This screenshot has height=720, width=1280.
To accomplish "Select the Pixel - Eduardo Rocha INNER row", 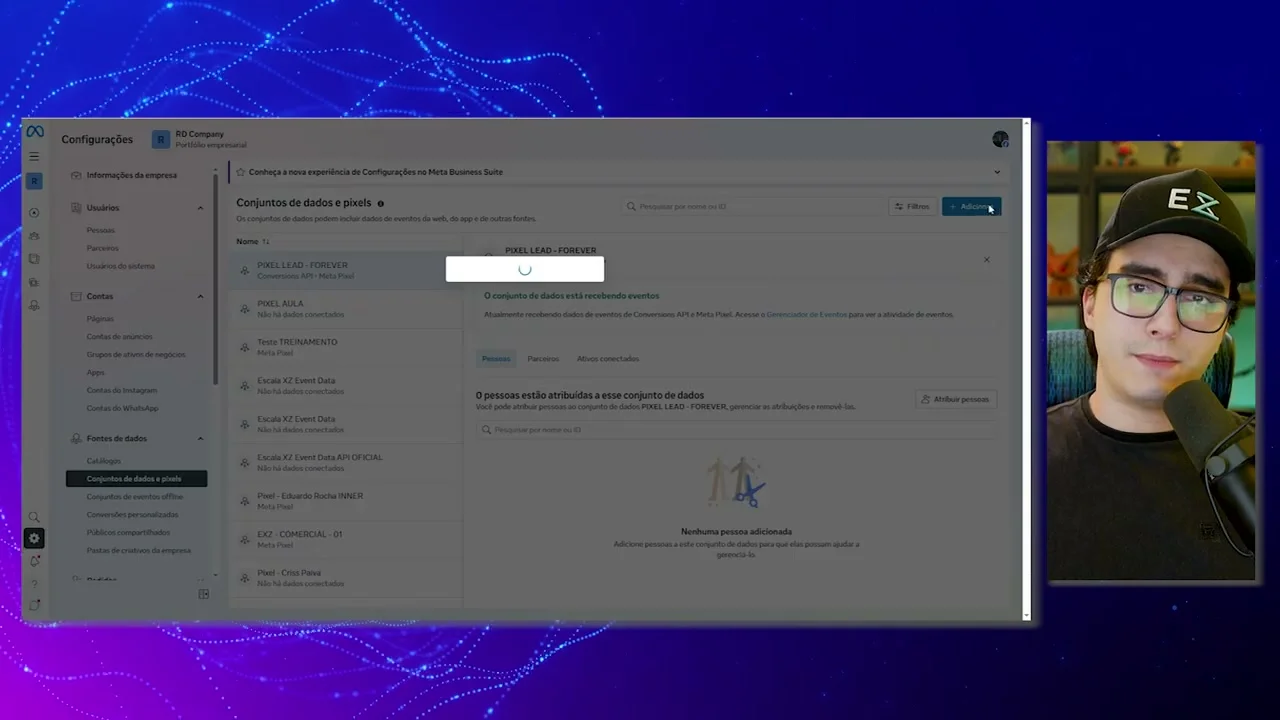I will pyautogui.click(x=346, y=501).
